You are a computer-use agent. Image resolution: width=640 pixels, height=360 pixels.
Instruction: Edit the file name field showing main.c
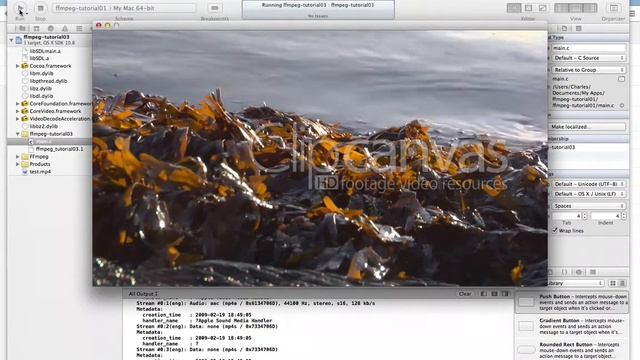pos(589,48)
